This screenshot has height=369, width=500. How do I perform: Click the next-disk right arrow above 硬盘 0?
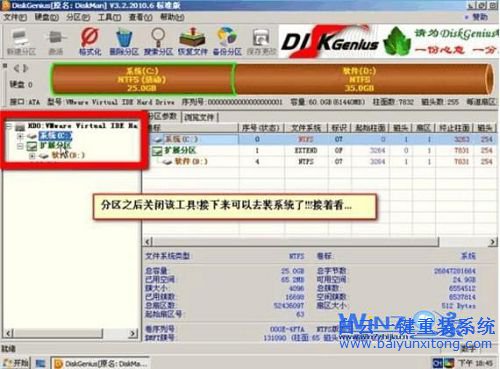(25, 68)
